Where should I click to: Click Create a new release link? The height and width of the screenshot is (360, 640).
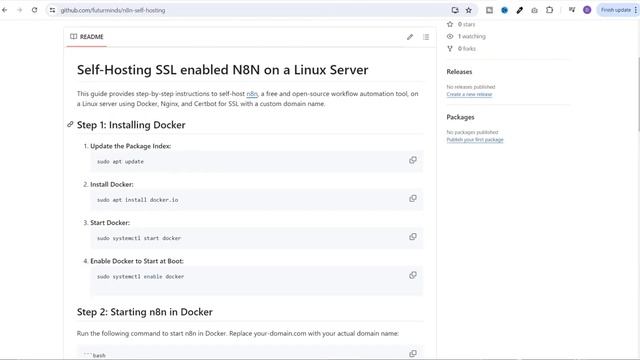point(469,94)
